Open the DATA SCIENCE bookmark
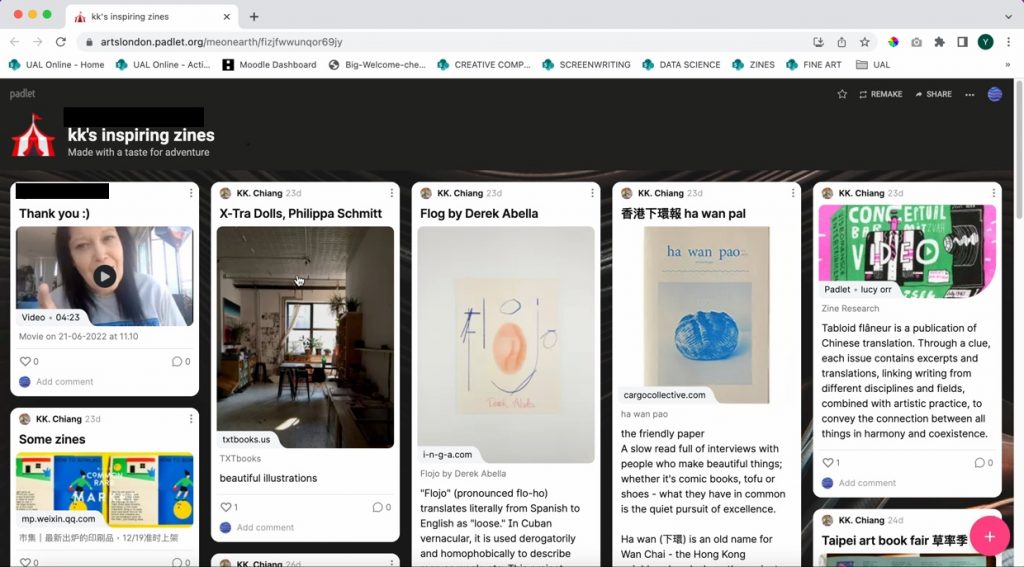Screen dimensions: 1024x567 click(x=681, y=65)
